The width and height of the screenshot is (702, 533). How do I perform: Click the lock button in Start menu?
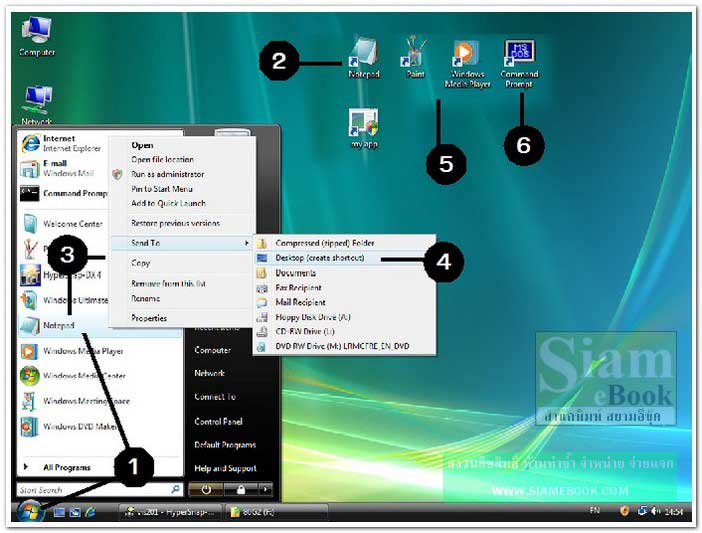tap(241, 490)
